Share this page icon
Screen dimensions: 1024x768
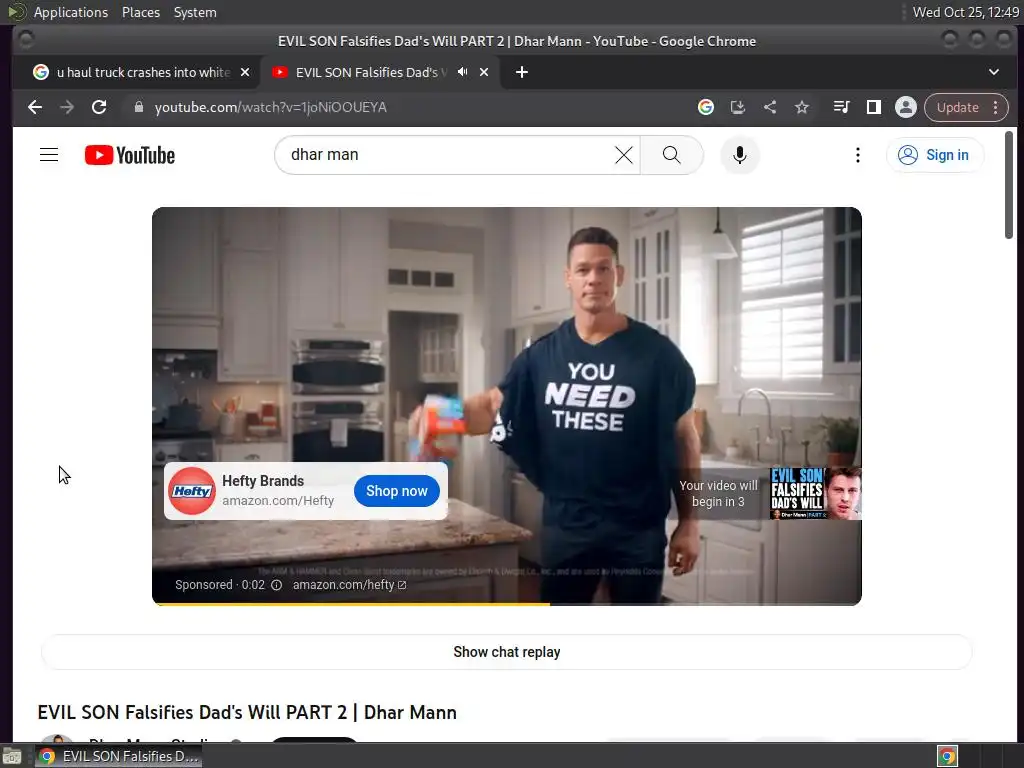click(770, 107)
